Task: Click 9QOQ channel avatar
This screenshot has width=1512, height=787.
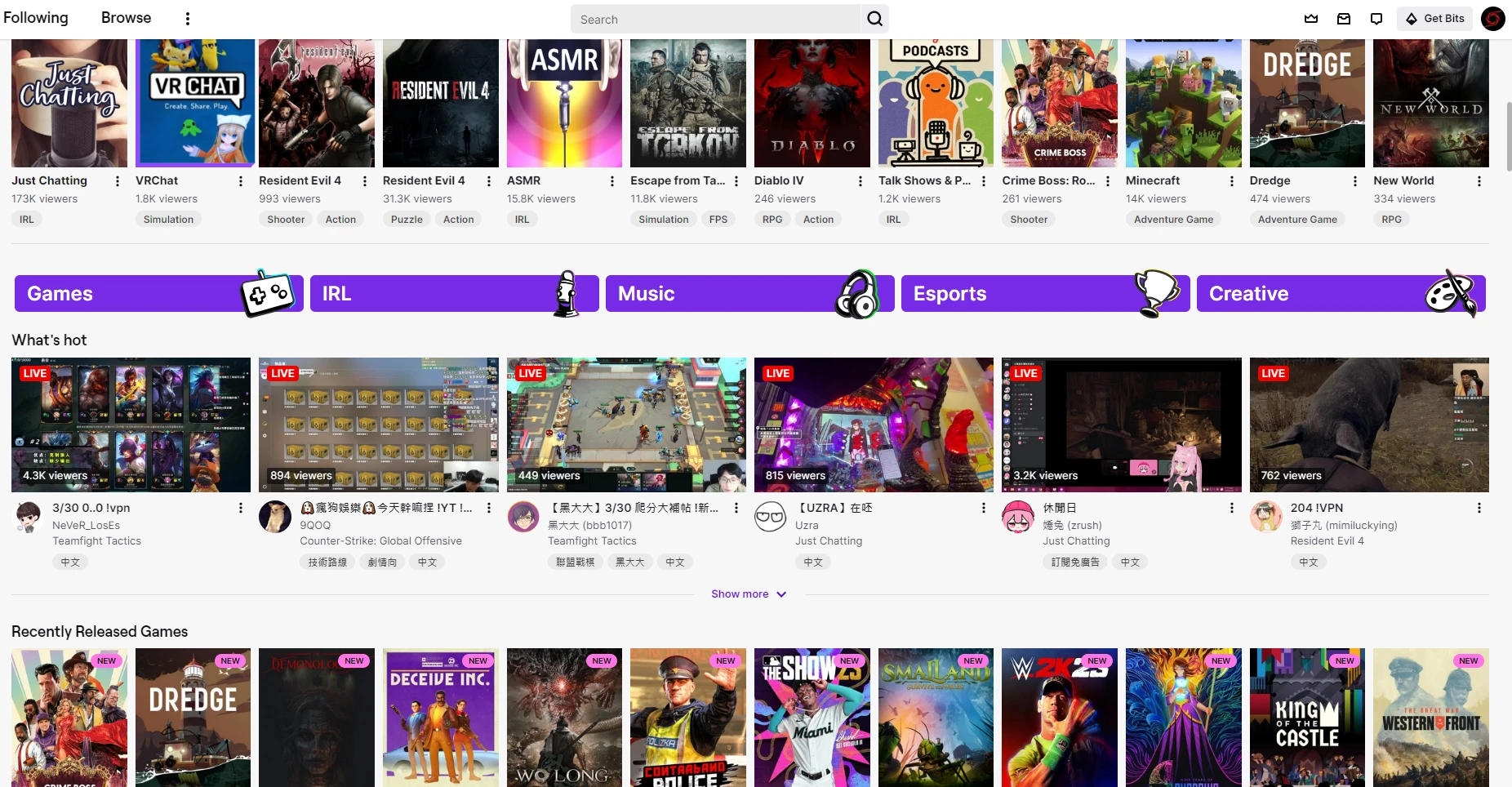Action: [x=275, y=517]
